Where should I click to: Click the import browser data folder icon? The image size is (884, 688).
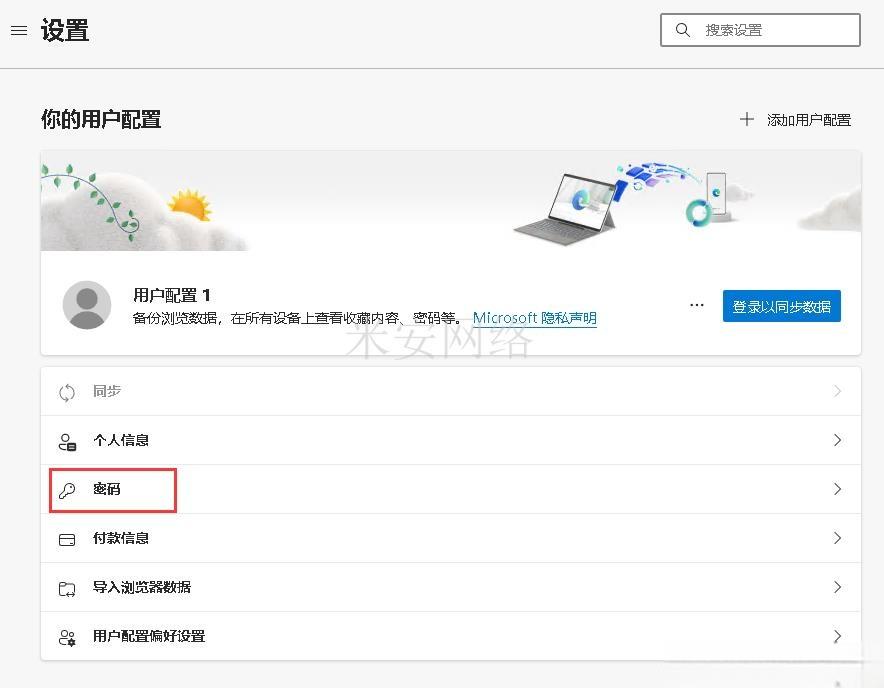[67, 588]
